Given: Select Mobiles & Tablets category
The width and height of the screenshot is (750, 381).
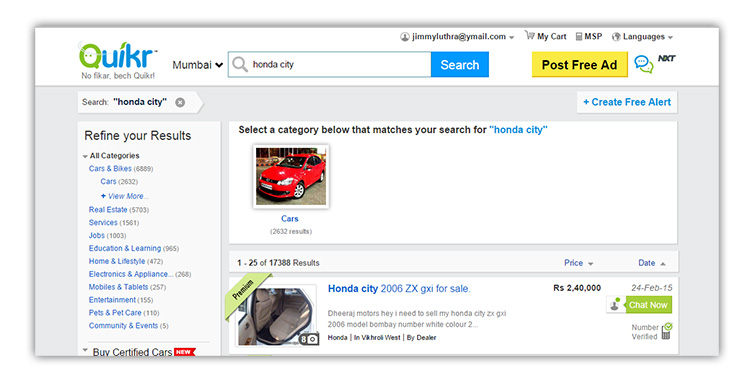Looking at the screenshot, I should coord(119,287).
